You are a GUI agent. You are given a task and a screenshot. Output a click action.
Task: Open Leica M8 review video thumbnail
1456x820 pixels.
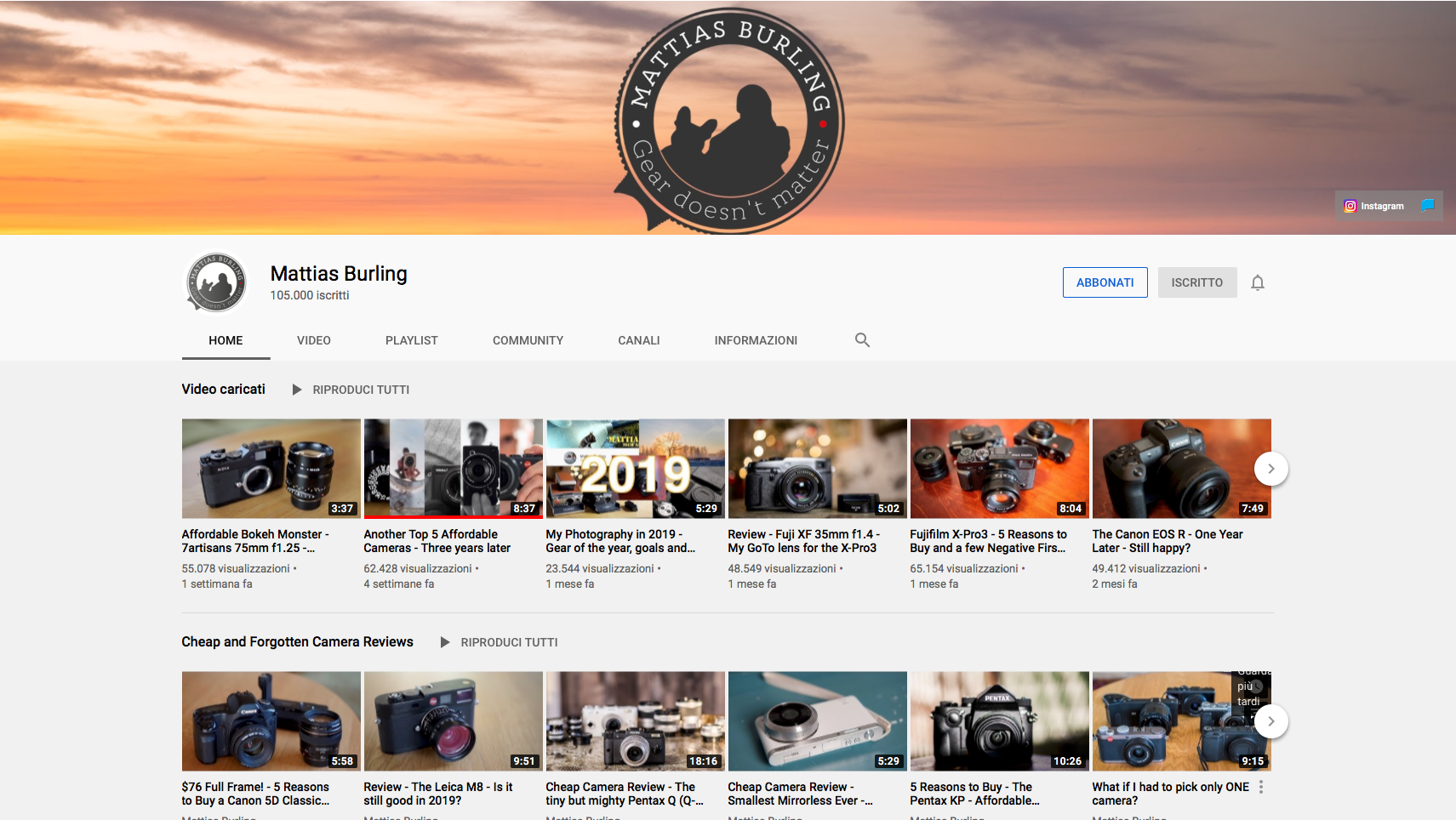coord(454,721)
